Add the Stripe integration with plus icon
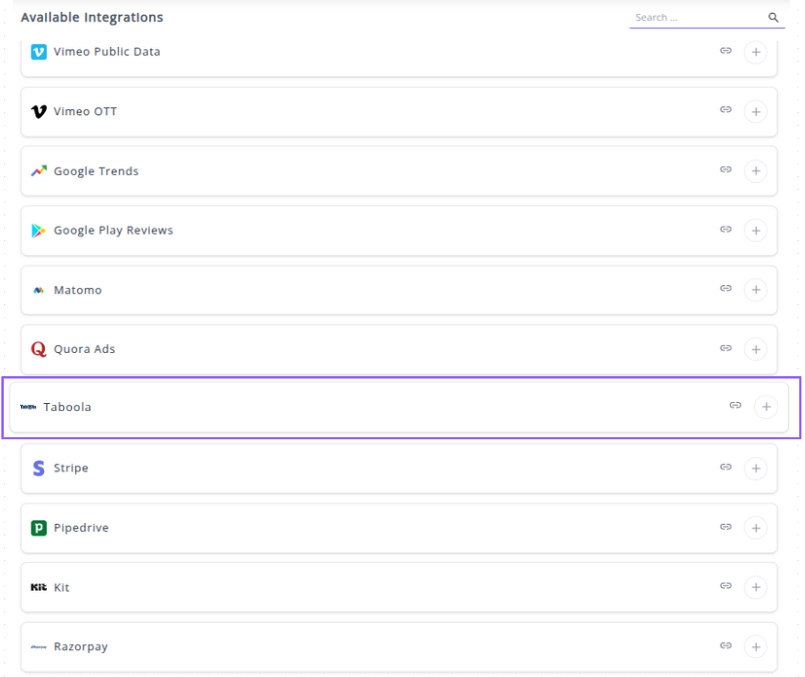Viewport: 805px width, 677px height. click(x=756, y=468)
